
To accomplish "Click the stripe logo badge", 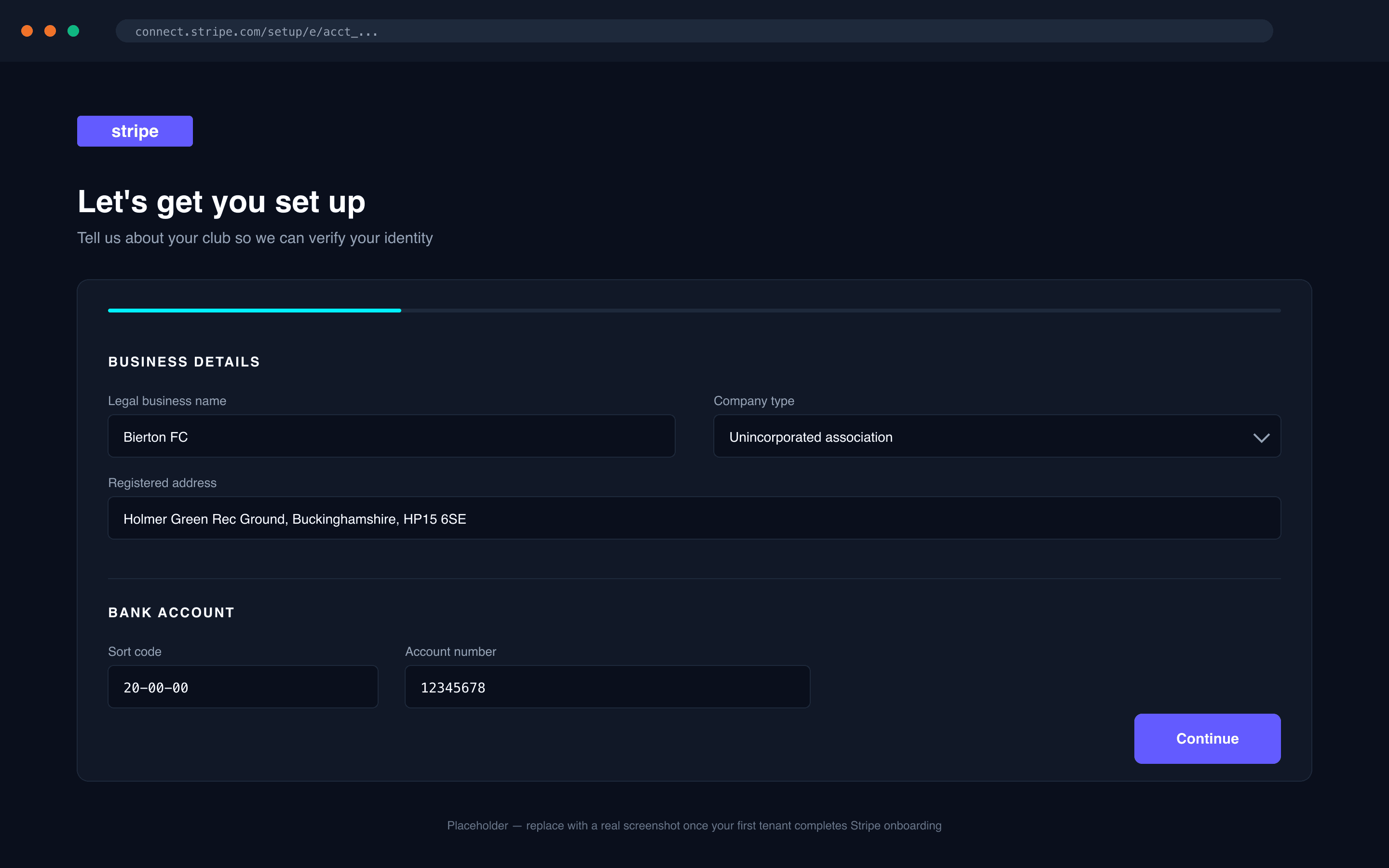I will [134, 131].
